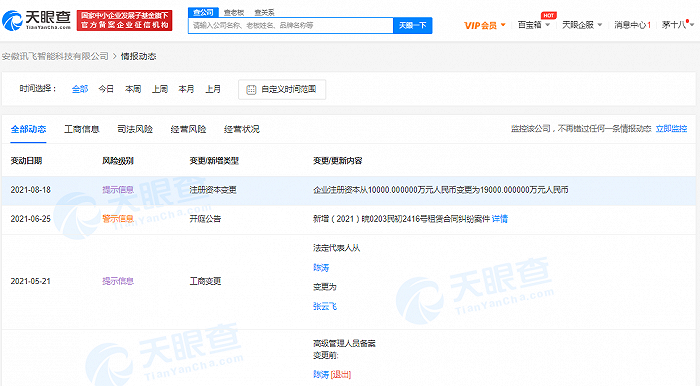The height and width of the screenshot is (386, 700).
Task: Click the 立即监控 link
Action: tap(671, 129)
